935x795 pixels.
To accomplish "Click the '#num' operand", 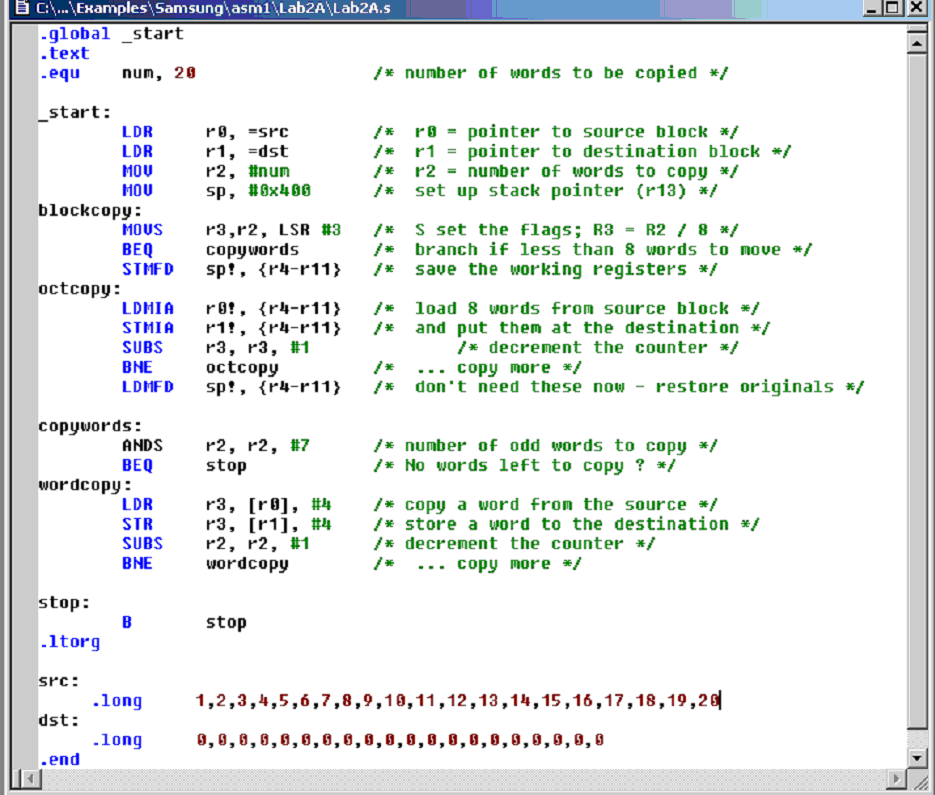I will tap(269, 171).
